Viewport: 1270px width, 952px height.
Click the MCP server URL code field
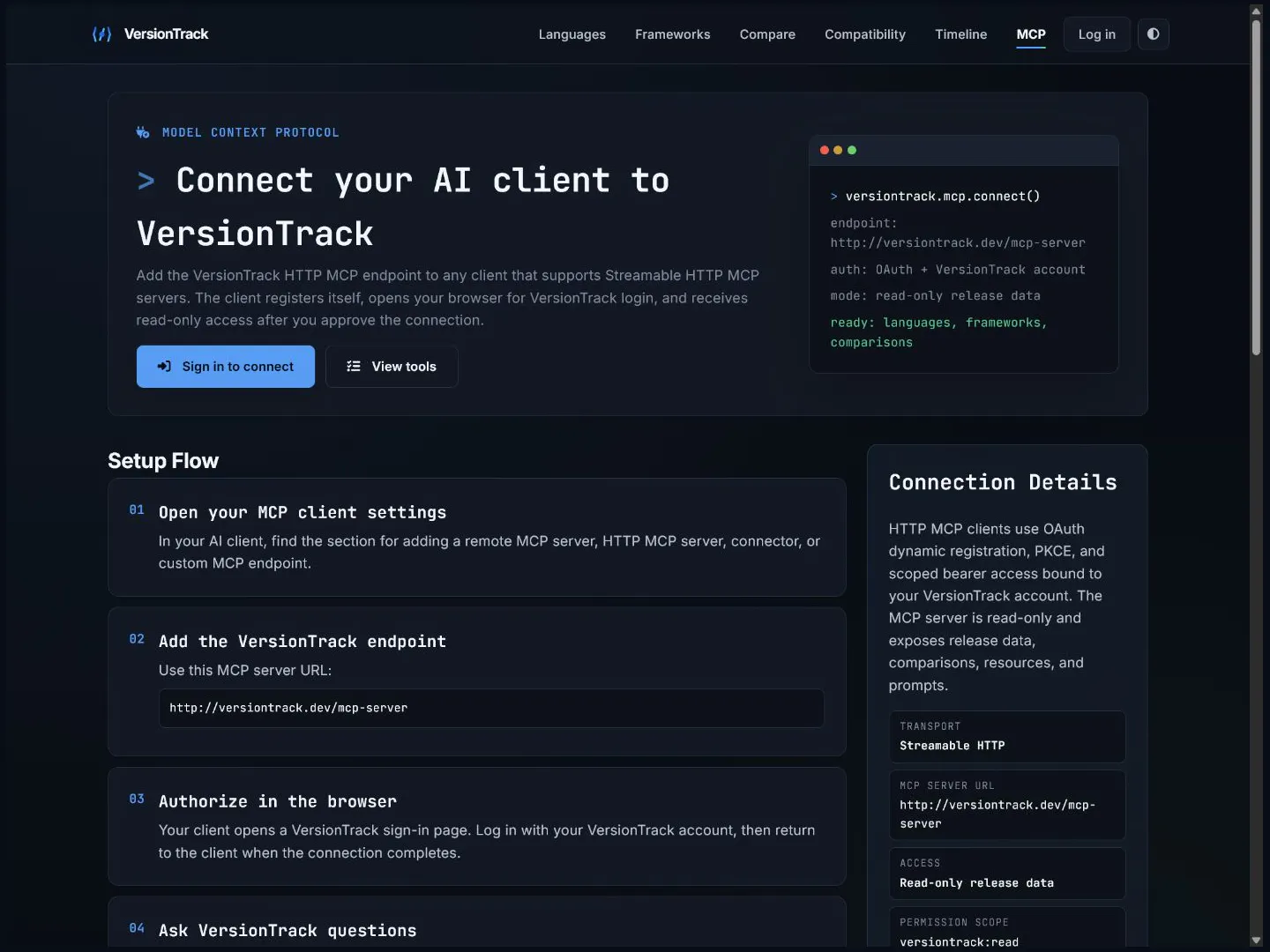tap(491, 708)
